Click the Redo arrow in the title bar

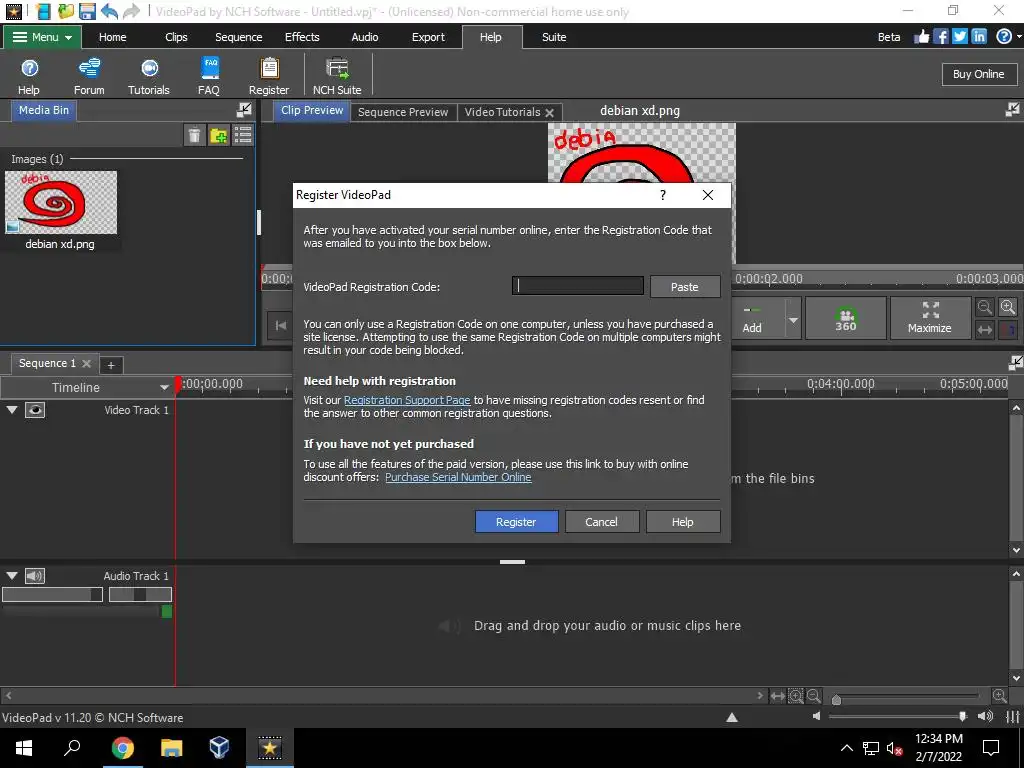[131, 11]
